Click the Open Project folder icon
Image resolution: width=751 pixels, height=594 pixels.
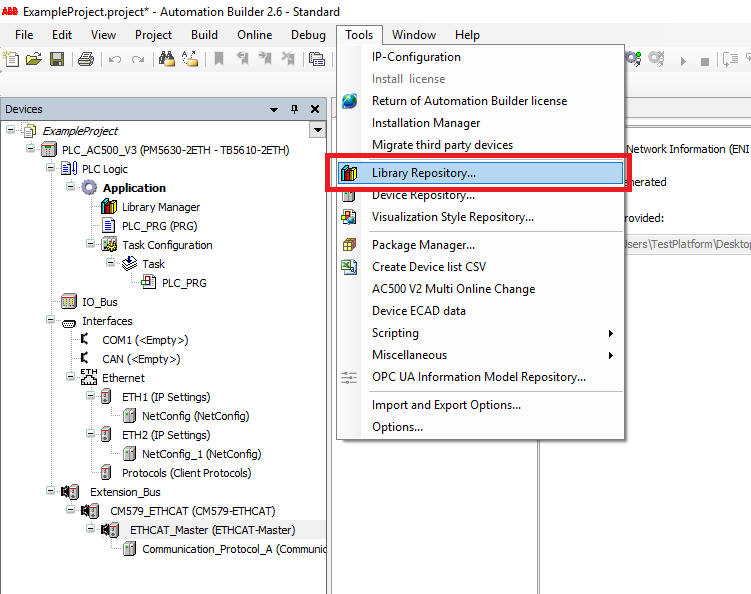point(34,59)
